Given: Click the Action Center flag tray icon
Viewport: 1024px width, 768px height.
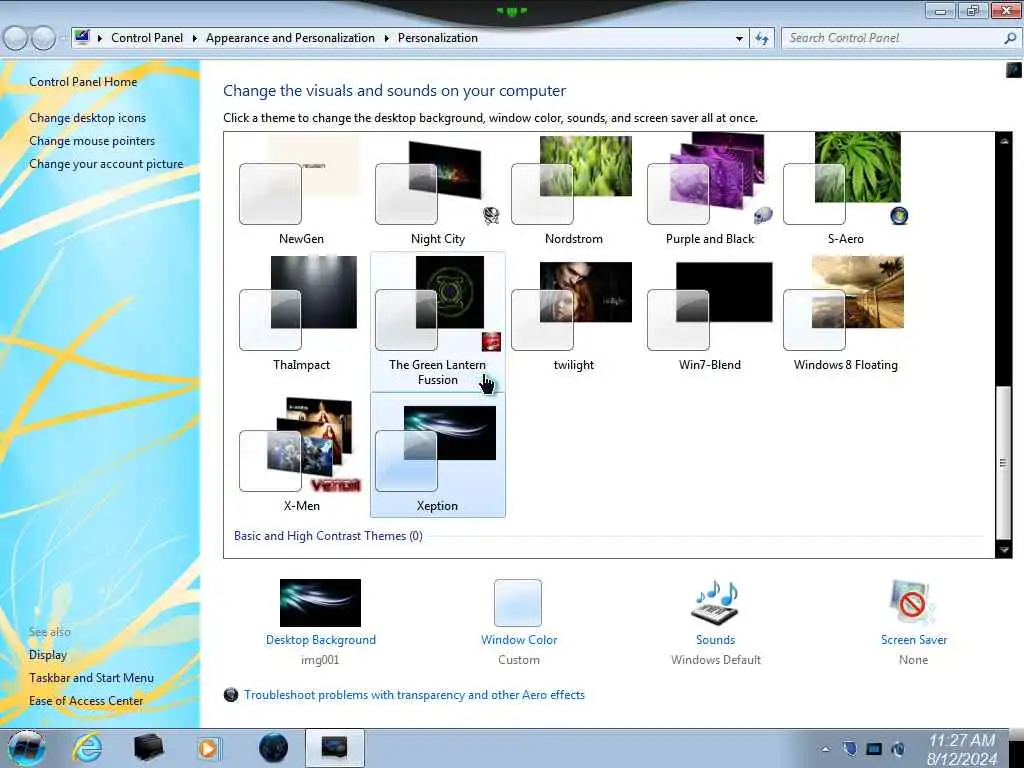Looking at the screenshot, I should pyautogui.click(x=850, y=748).
